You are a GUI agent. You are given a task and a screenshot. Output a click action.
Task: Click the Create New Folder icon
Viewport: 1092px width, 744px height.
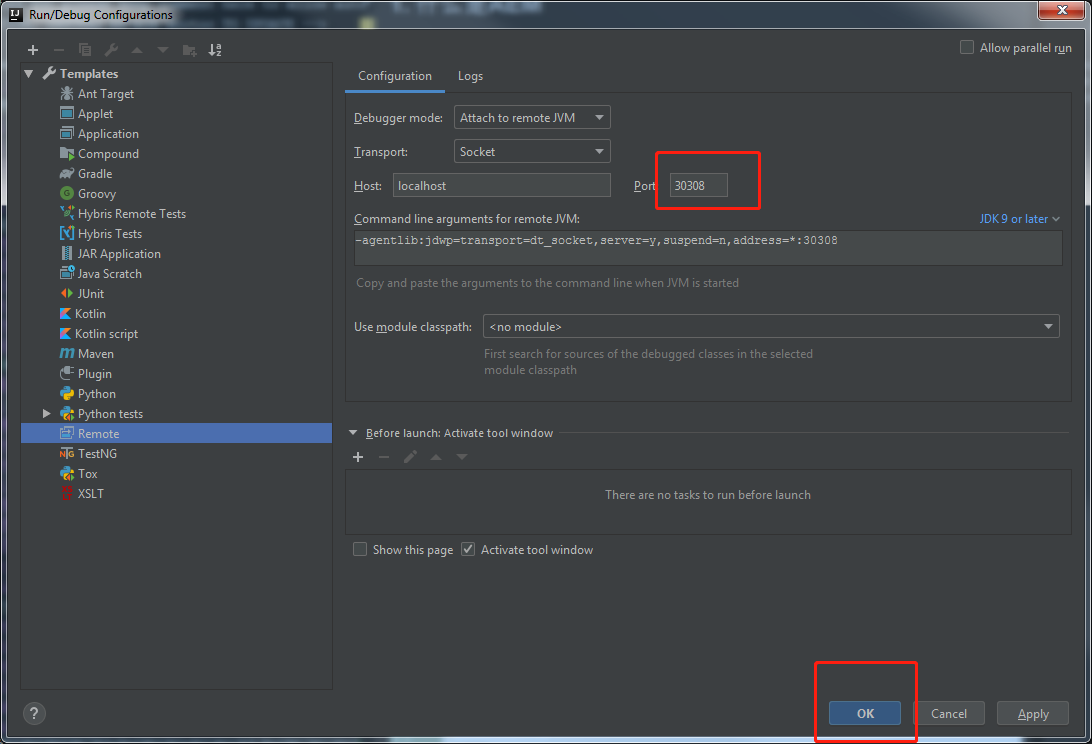point(189,49)
